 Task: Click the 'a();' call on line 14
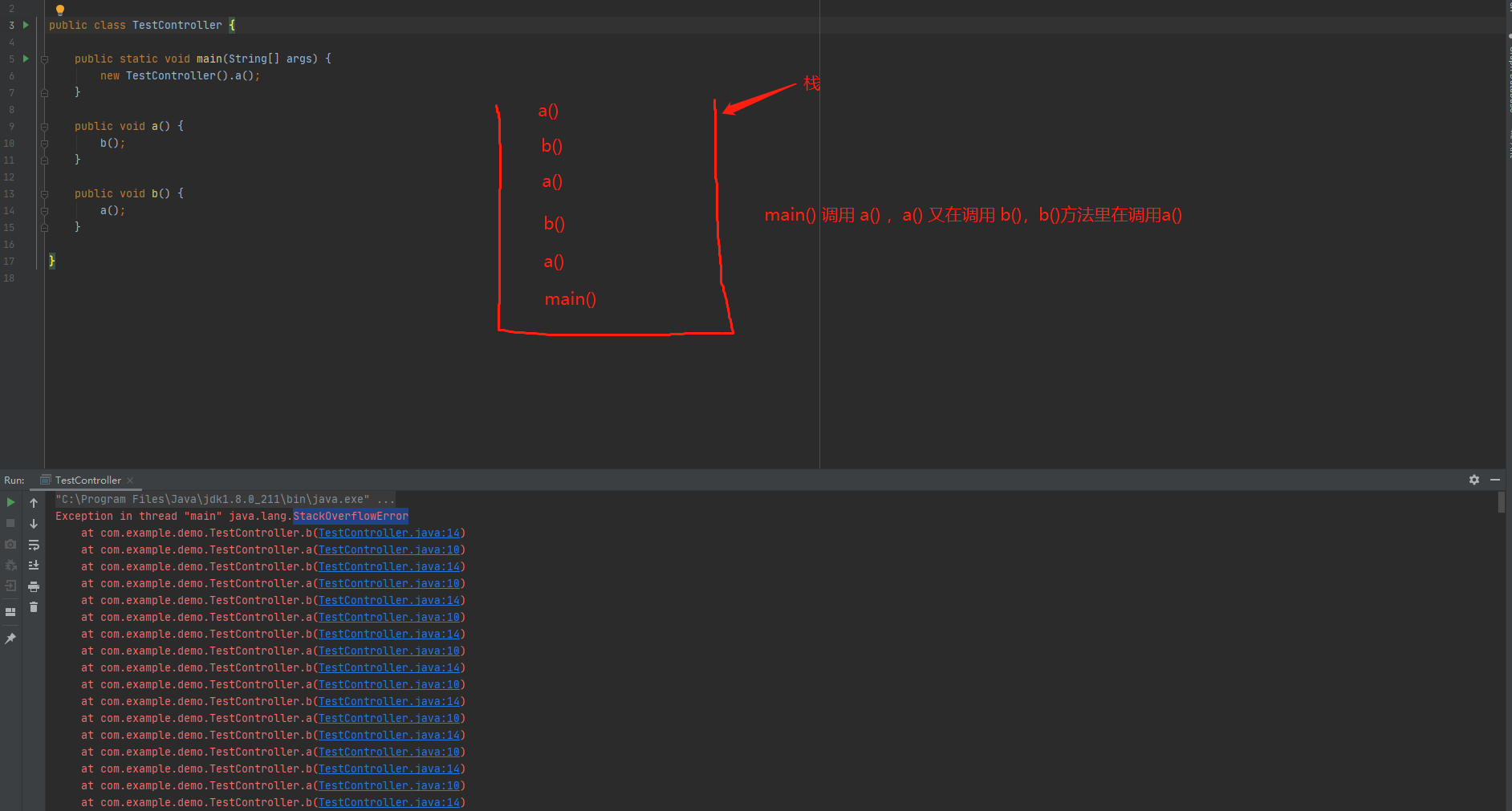(x=112, y=211)
